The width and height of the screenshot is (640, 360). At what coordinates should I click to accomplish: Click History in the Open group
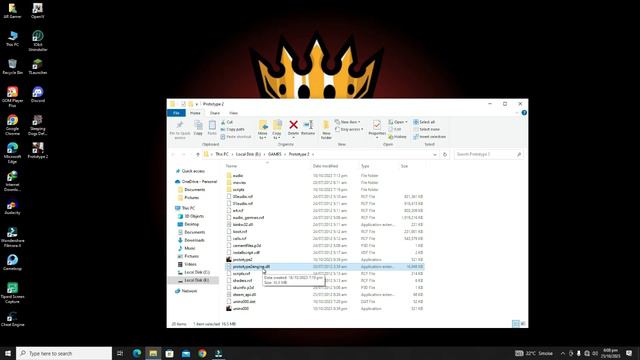pos(397,137)
